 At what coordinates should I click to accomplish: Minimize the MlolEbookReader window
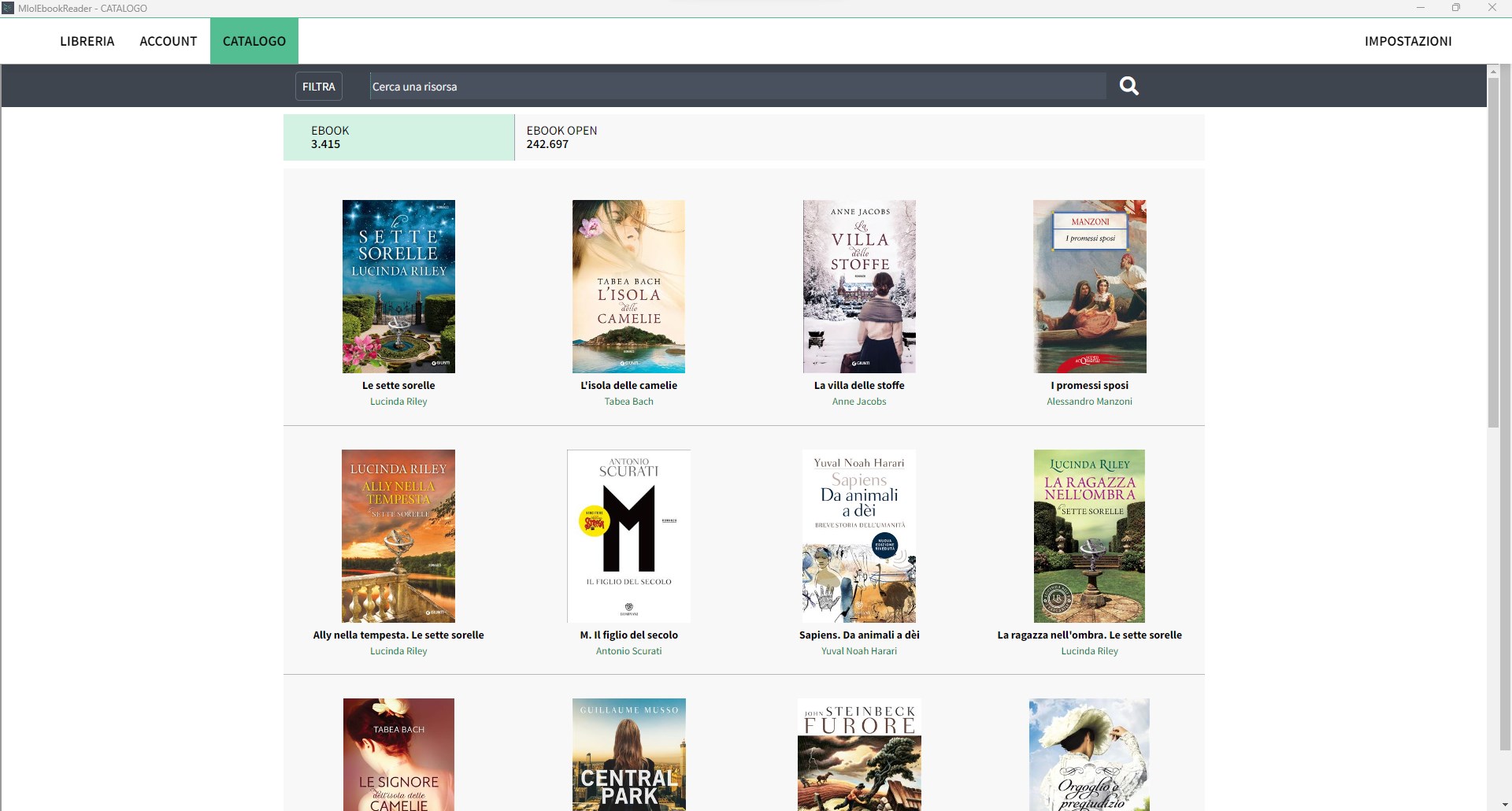(1421, 8)
